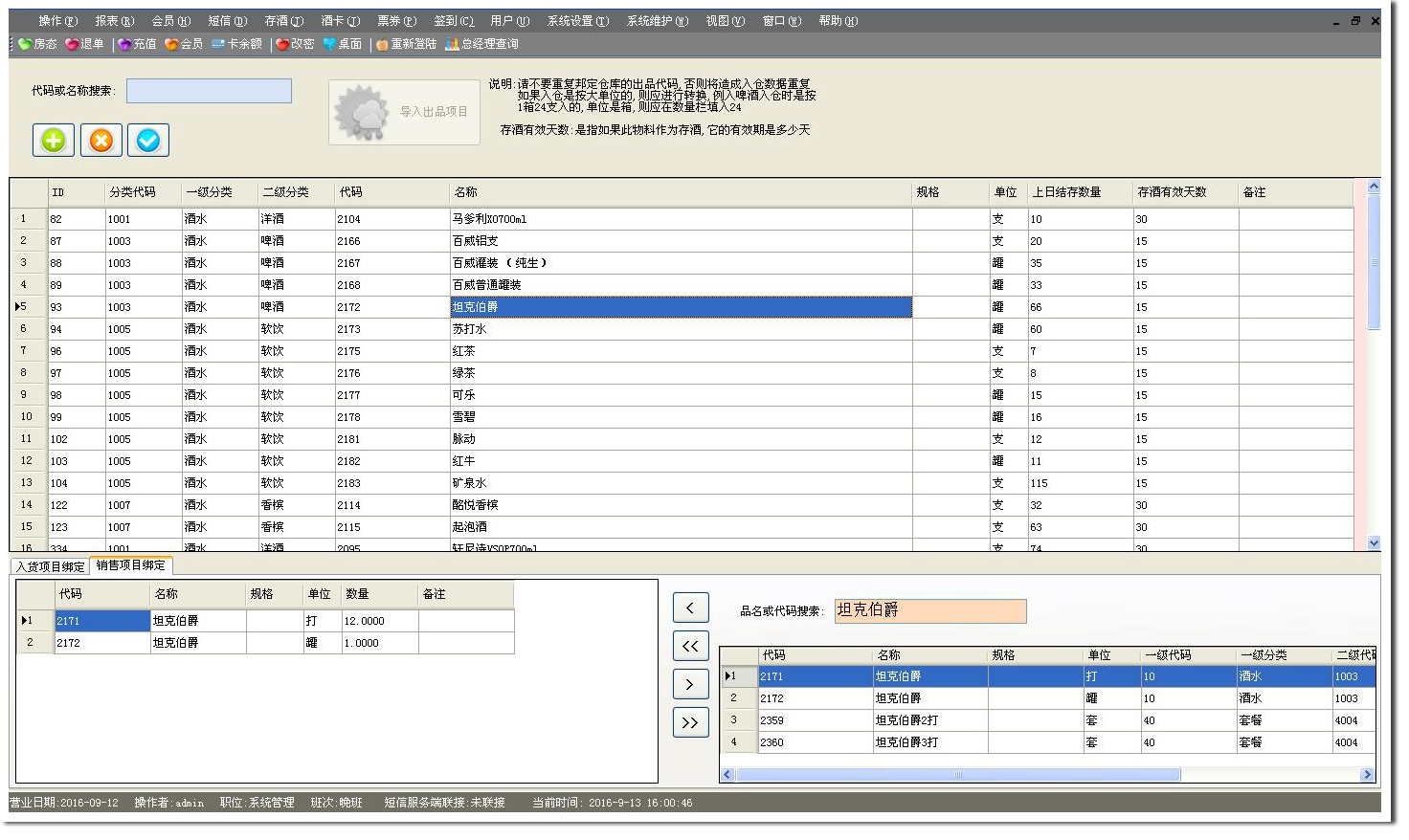Click 重新登陆 re-login toolbar item

click(407, 44)
